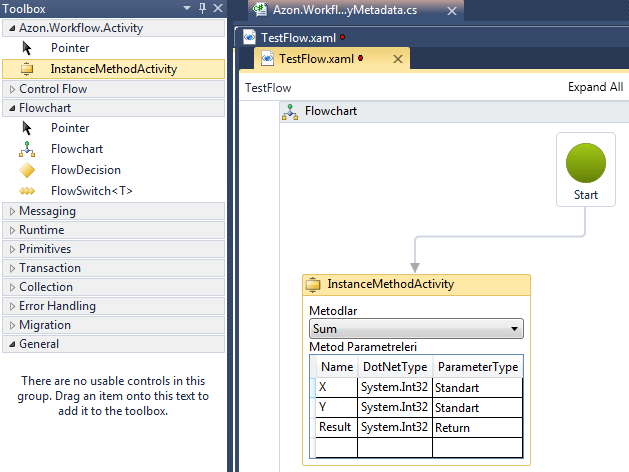Select Pointer under Azon.Workflow.Activity group
Image resolution: width=629 pixels, height=472 pixels.
click(69, 48)
